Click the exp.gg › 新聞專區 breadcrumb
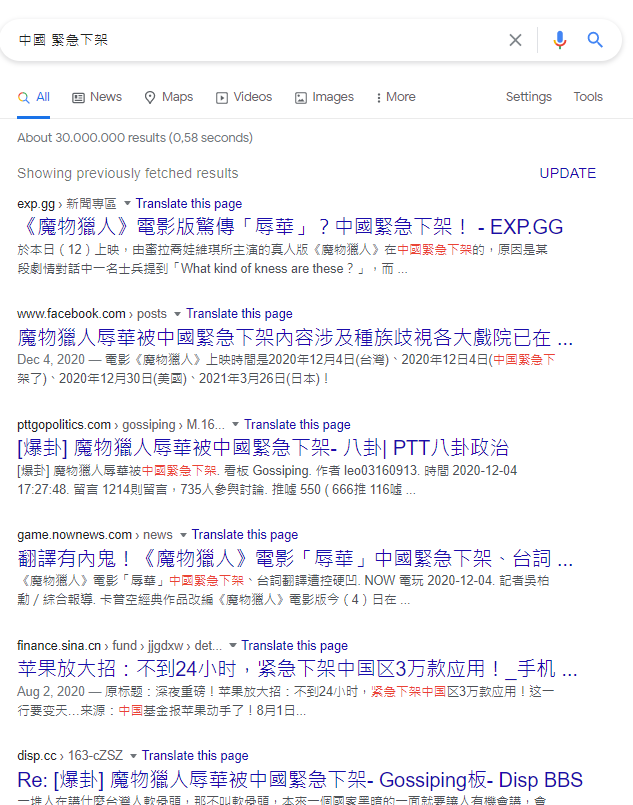The height and width of the screenshot is (805, 633). point(67,203)
